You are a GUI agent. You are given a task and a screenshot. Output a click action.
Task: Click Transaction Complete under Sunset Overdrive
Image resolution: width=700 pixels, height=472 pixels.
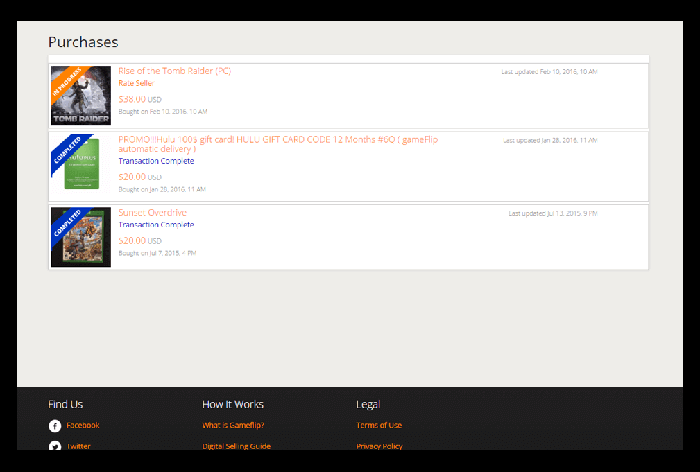(156, 225)
